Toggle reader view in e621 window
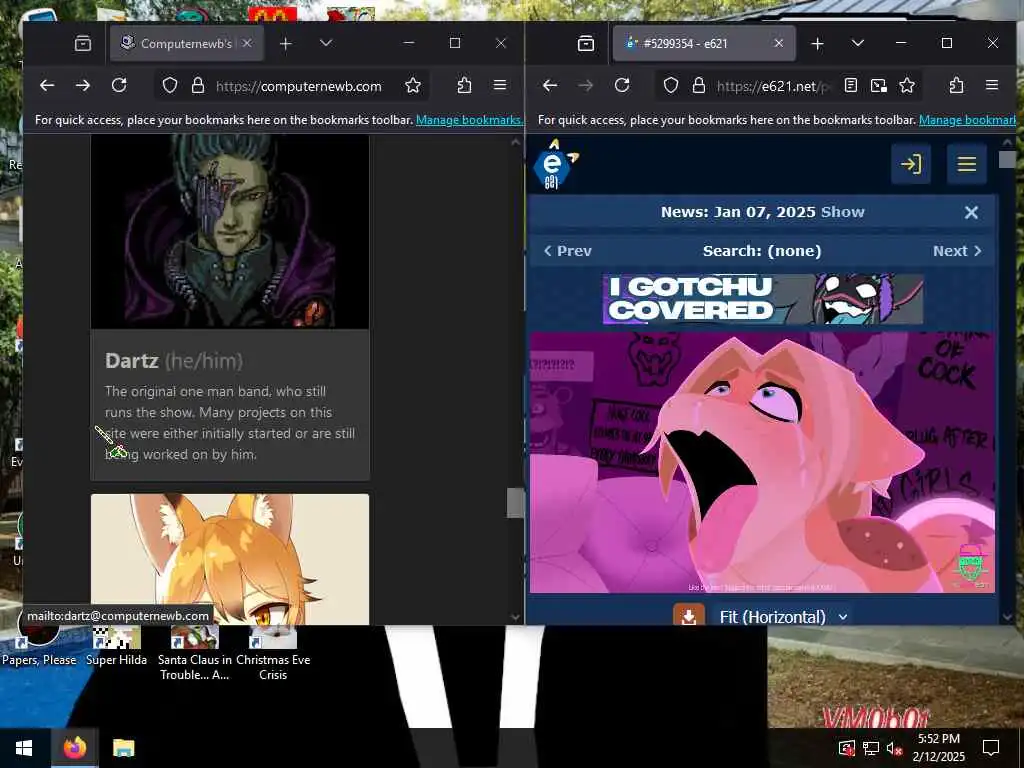 point(850,86)
